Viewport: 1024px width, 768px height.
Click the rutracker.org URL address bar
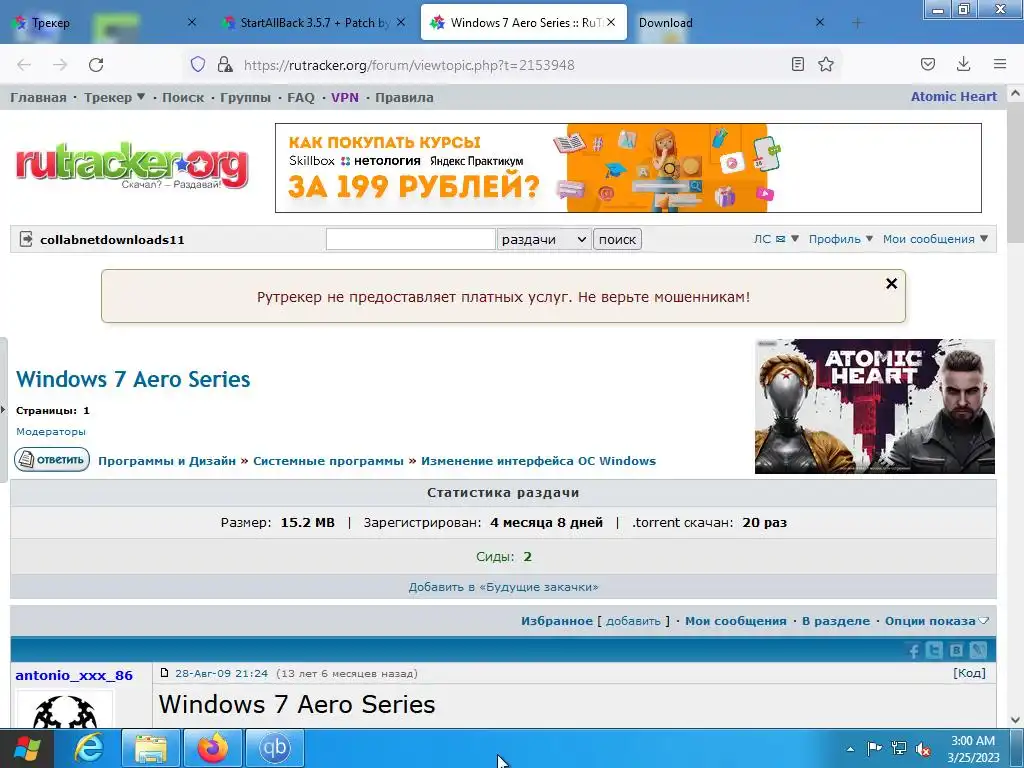click(x=509, y=65)
